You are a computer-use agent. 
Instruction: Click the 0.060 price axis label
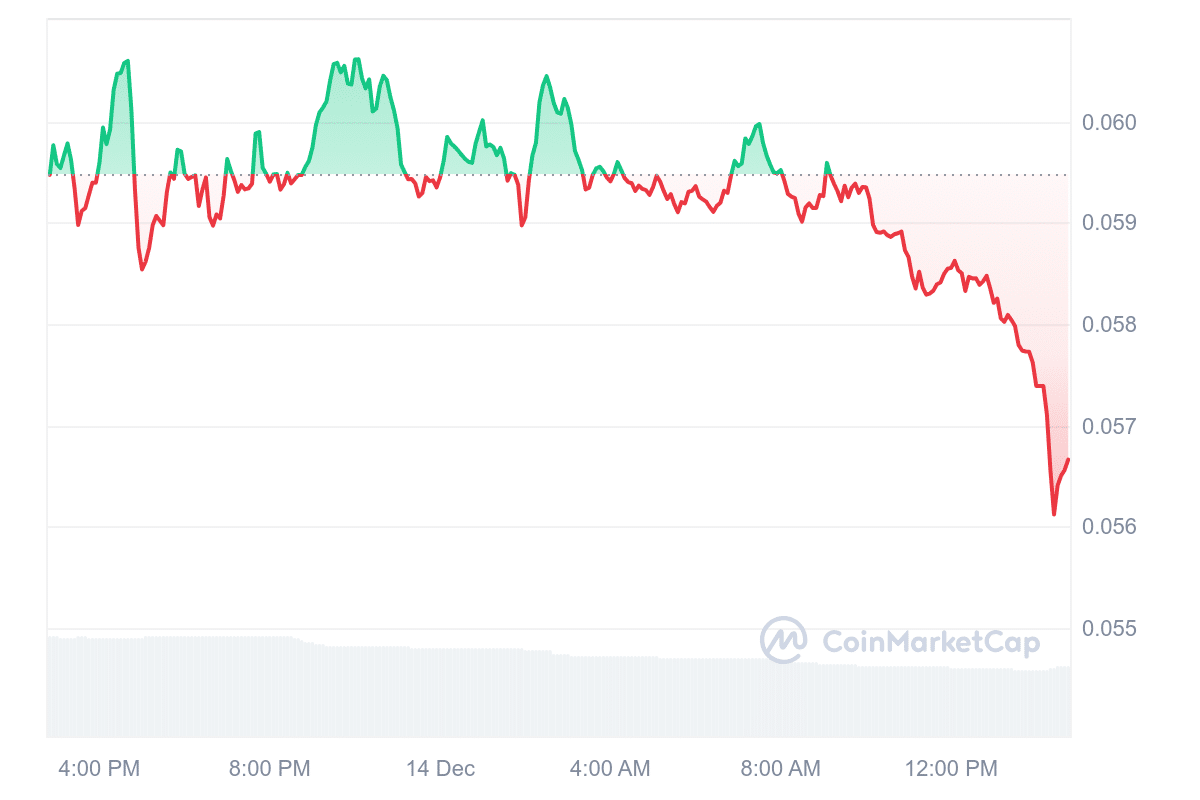tap(1109, 123)
